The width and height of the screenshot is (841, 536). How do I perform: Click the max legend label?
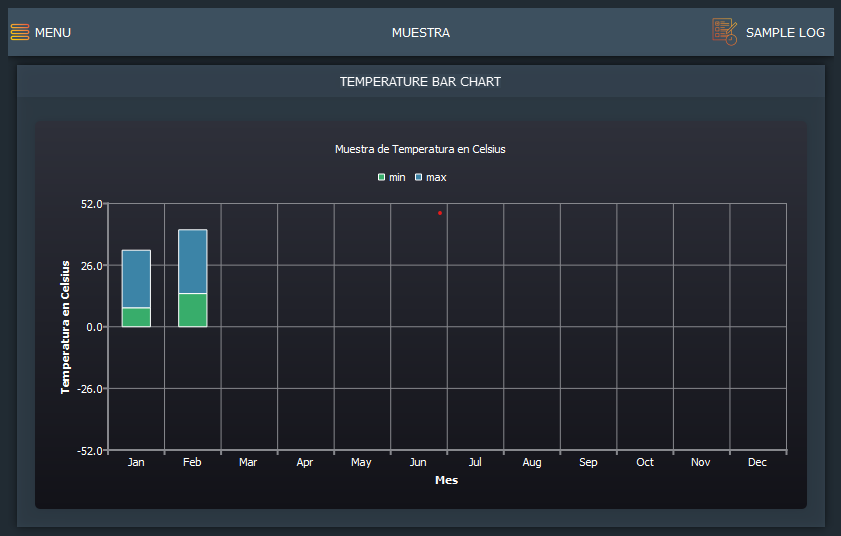click(x=436, y=177)
